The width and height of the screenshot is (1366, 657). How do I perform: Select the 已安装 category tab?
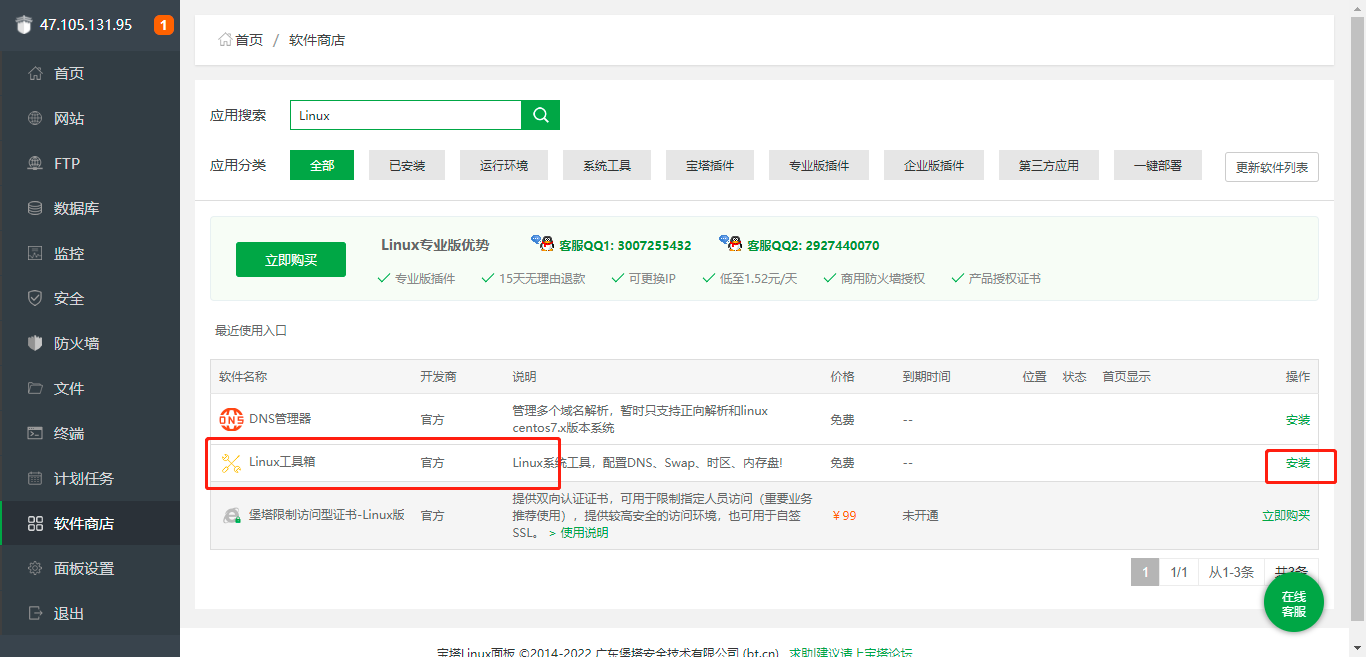pyautogui.click(x=407, y=165)
